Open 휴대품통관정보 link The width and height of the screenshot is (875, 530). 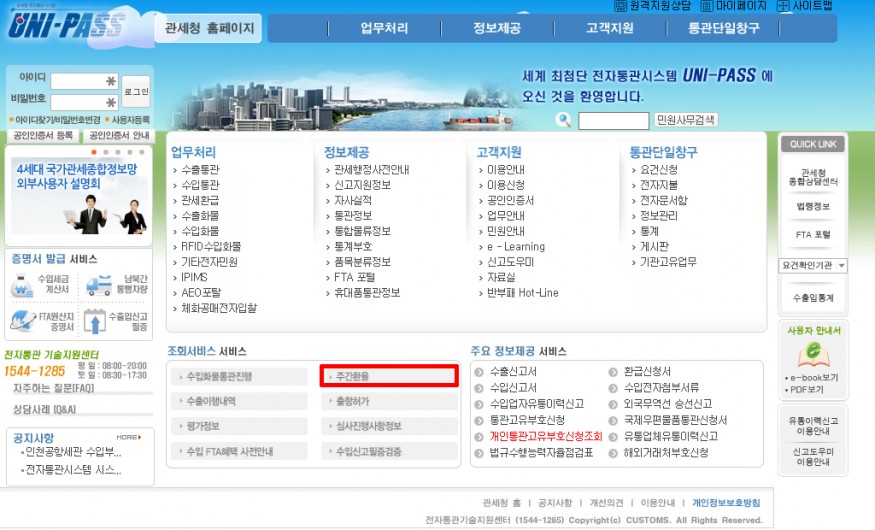367,293
